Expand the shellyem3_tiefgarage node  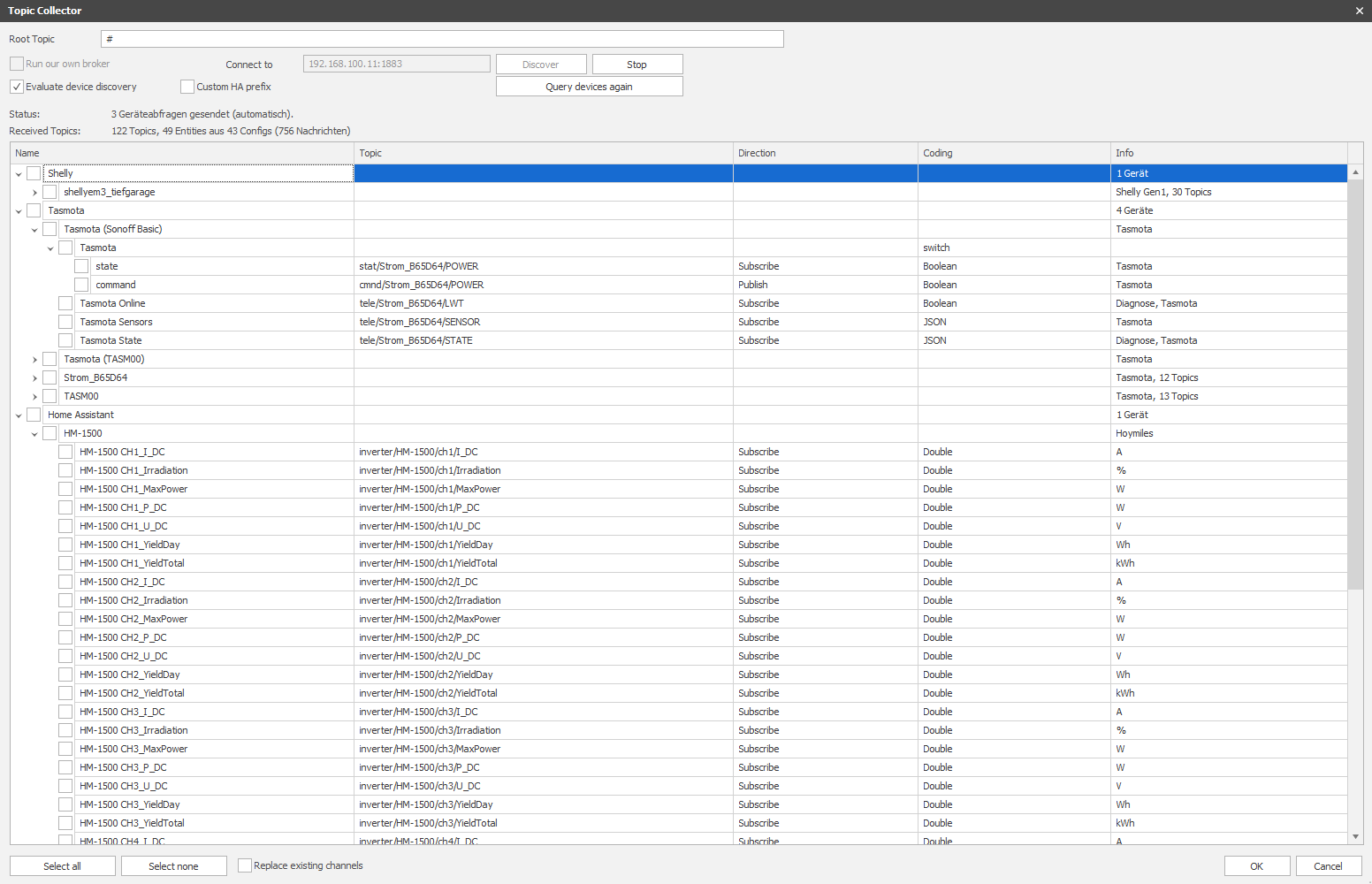click(x=34, y=193)
